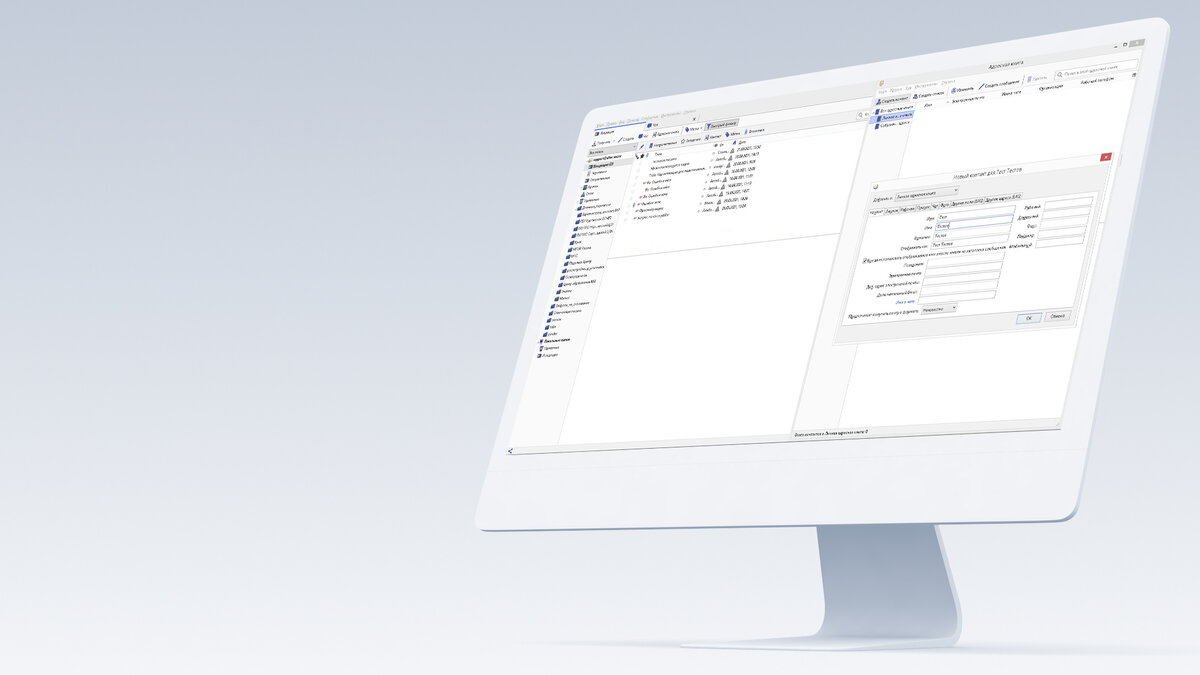Click the Мобильный phone field
1200x675 pixels.
pyautogui.click(x=1060, y=243)
